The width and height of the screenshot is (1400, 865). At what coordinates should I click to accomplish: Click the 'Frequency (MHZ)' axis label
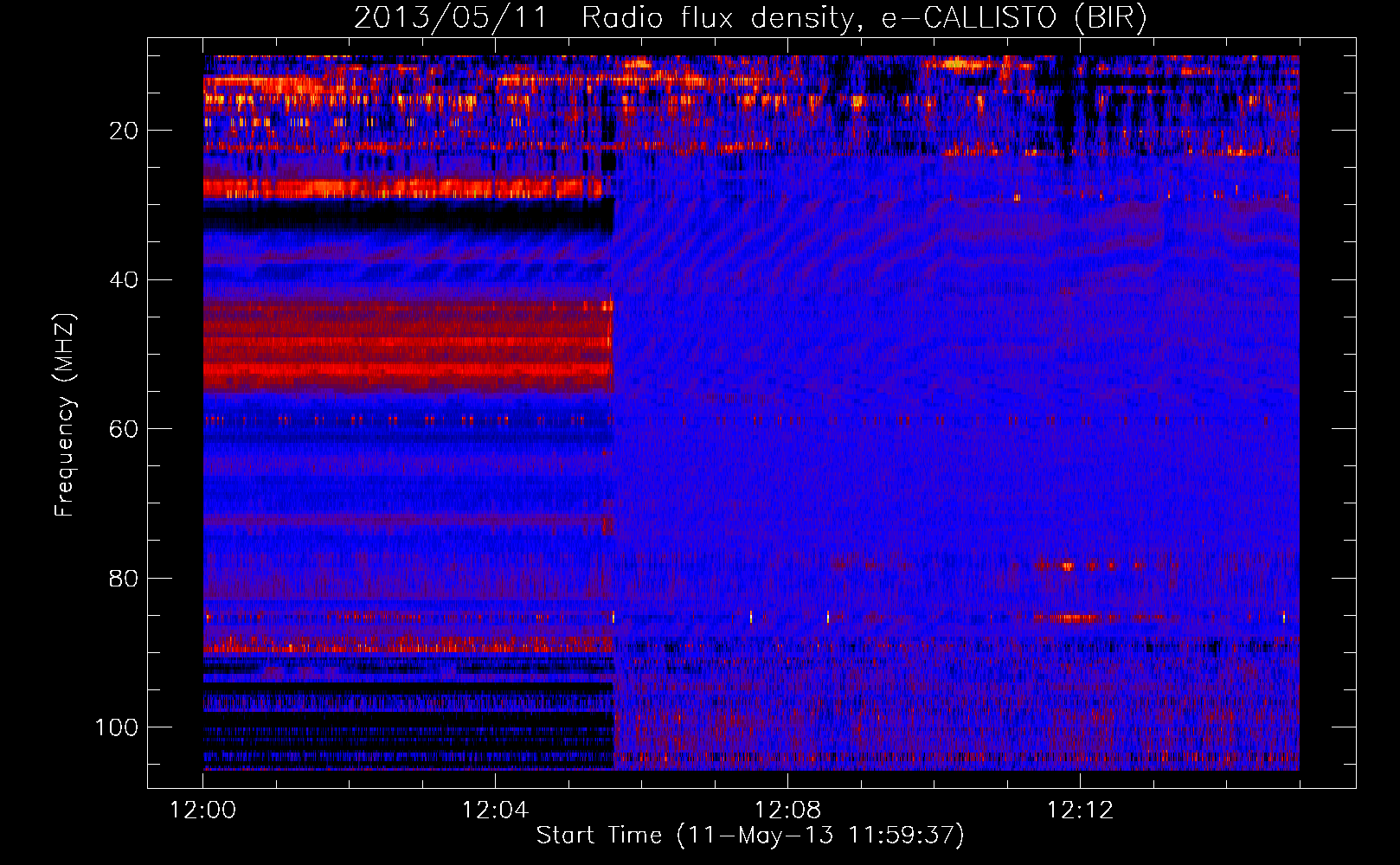[x=65, y=414]
